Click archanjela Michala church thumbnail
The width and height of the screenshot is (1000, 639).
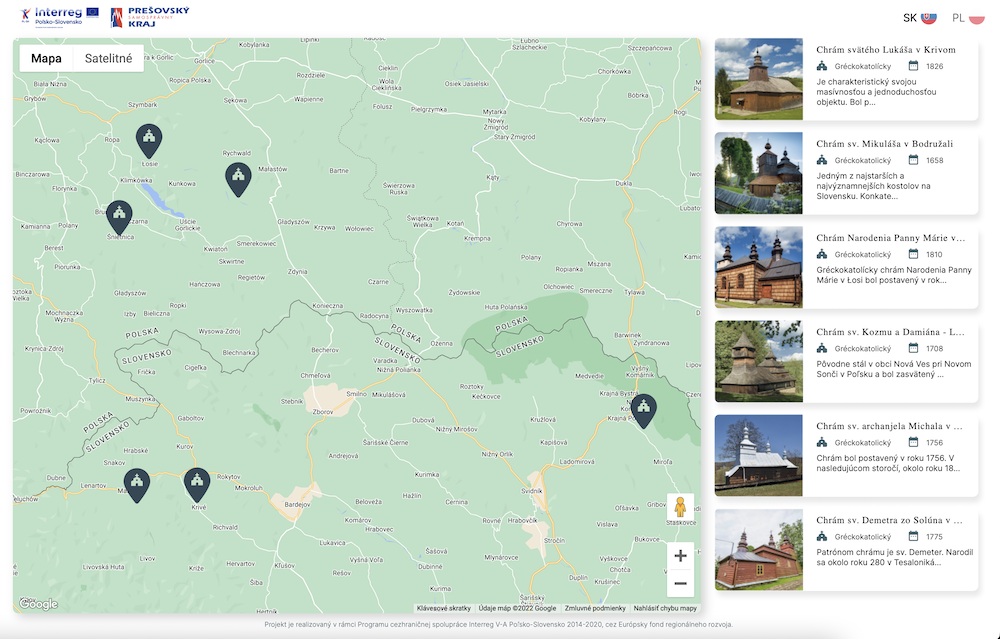758,455
